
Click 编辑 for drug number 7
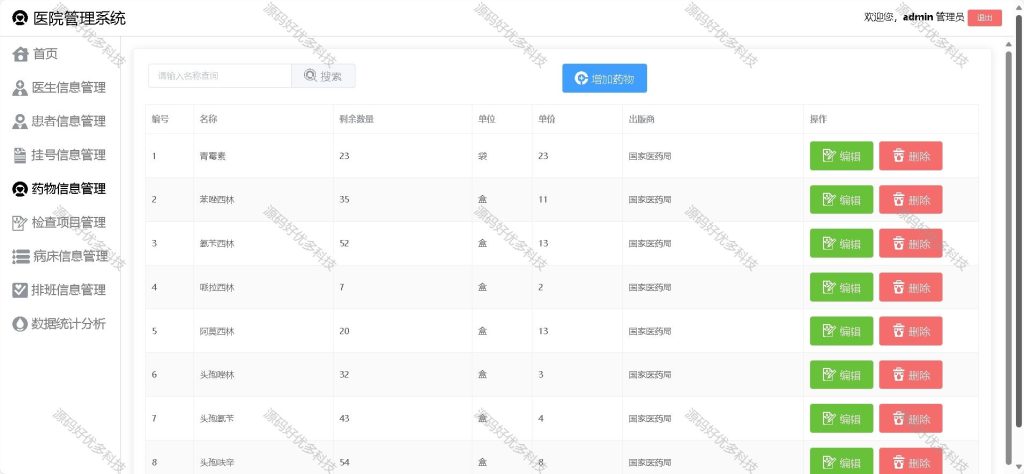pos(841,418)
